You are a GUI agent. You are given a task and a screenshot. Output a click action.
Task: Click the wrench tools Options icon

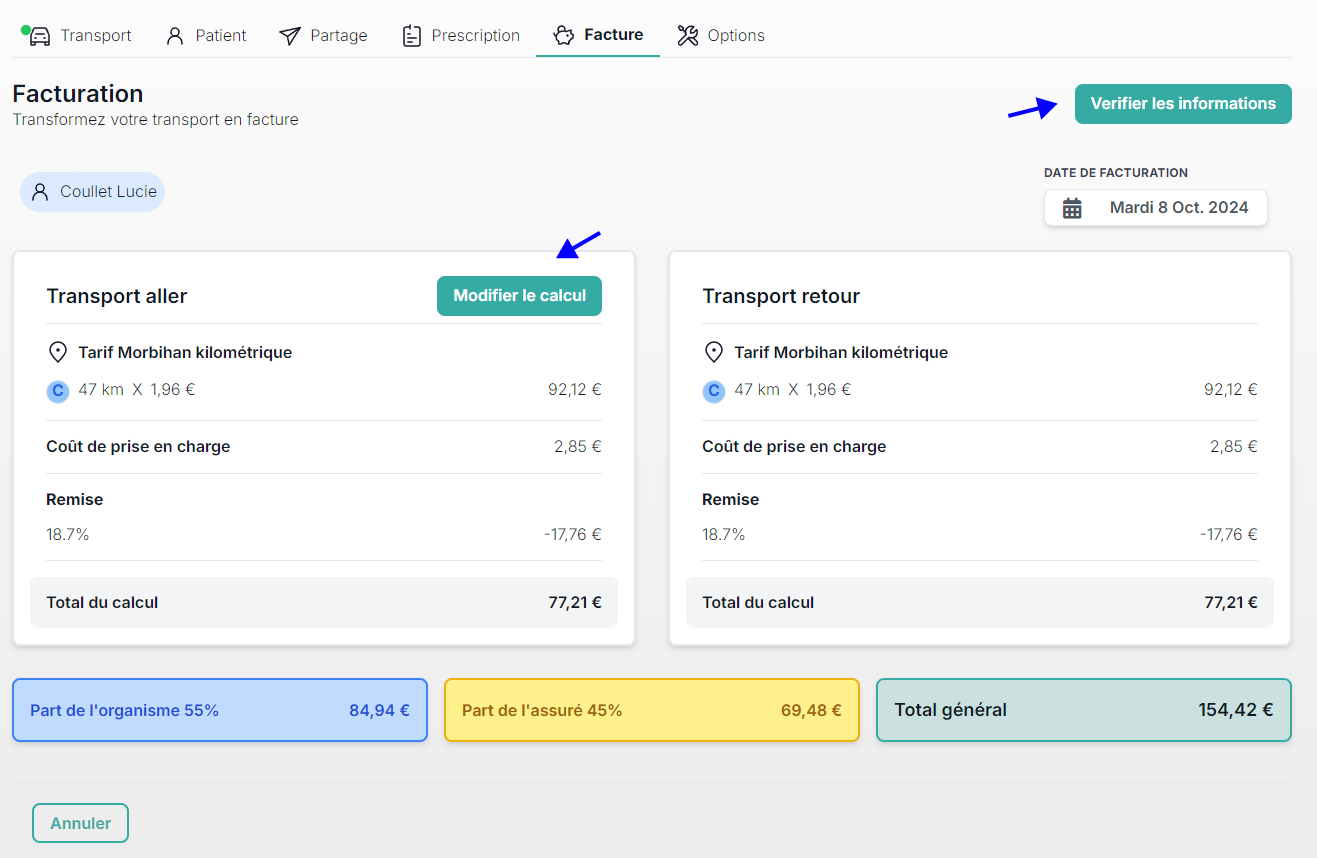[688, 35]
